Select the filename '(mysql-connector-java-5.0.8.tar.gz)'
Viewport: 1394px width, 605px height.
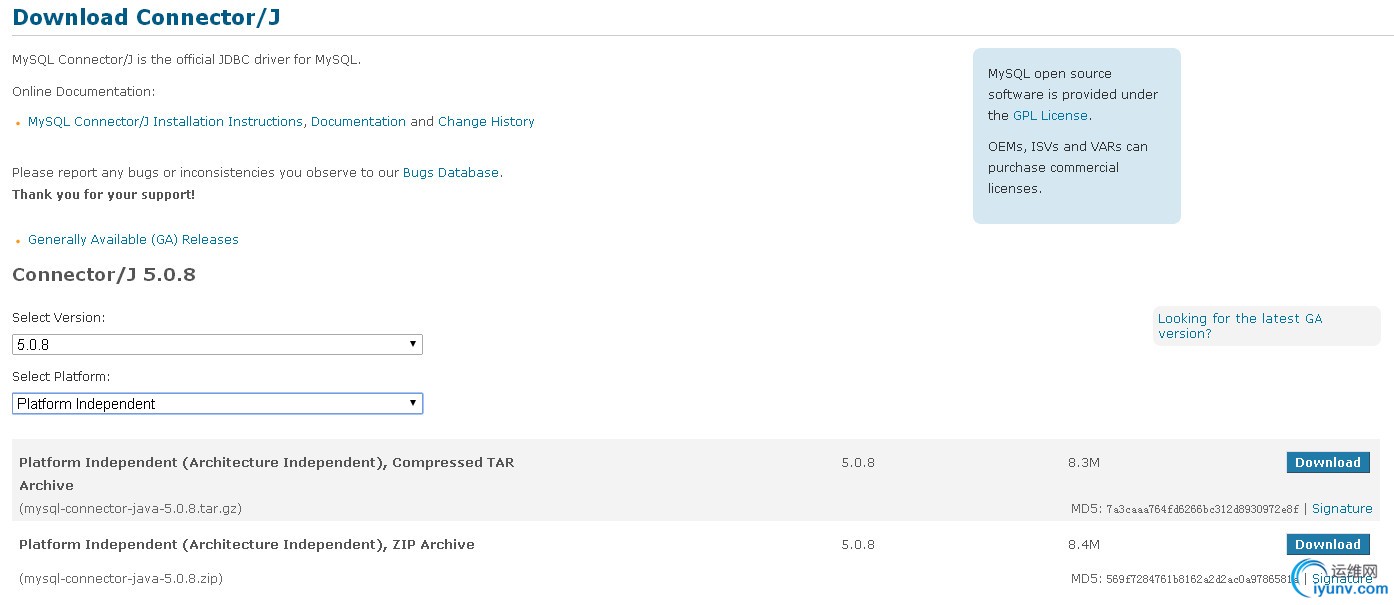click(130, 508)
